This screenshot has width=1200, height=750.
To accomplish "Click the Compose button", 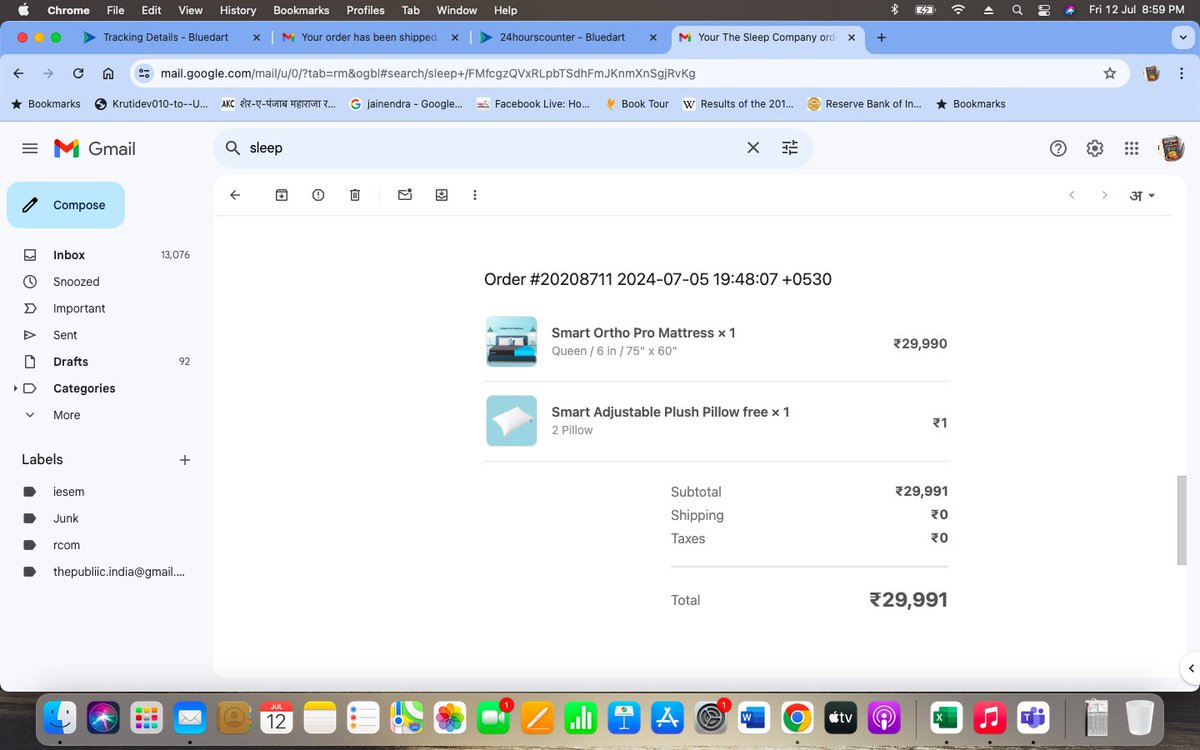I will coord(66,205).
